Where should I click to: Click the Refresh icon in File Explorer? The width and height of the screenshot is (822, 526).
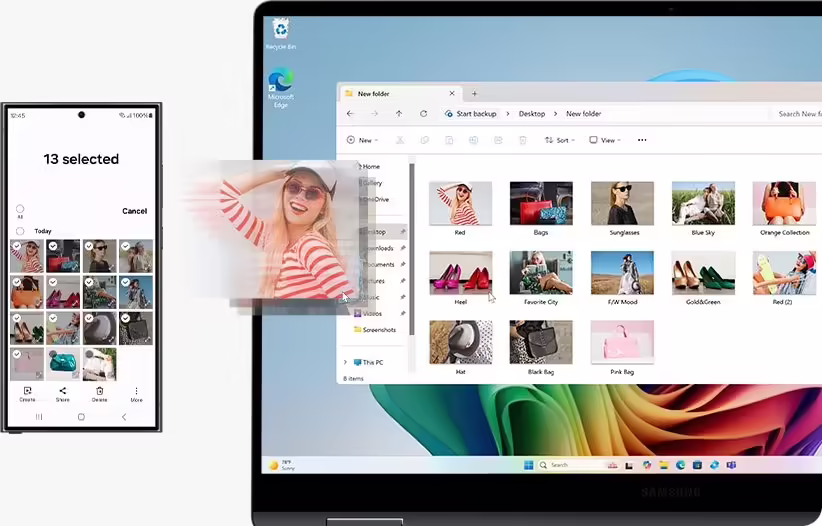[x=424, y=114]
